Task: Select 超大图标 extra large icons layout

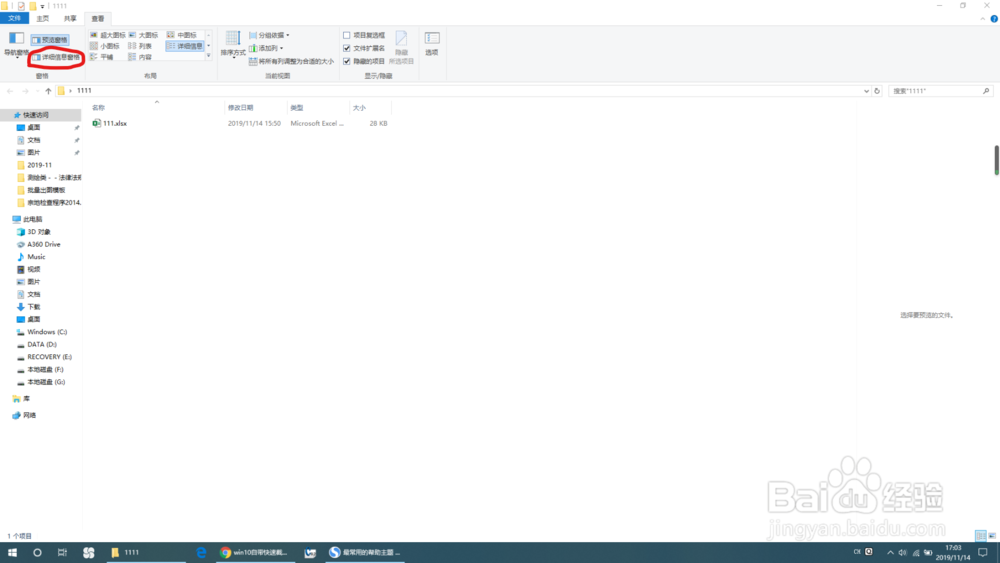Action: (x=108, y=35)
